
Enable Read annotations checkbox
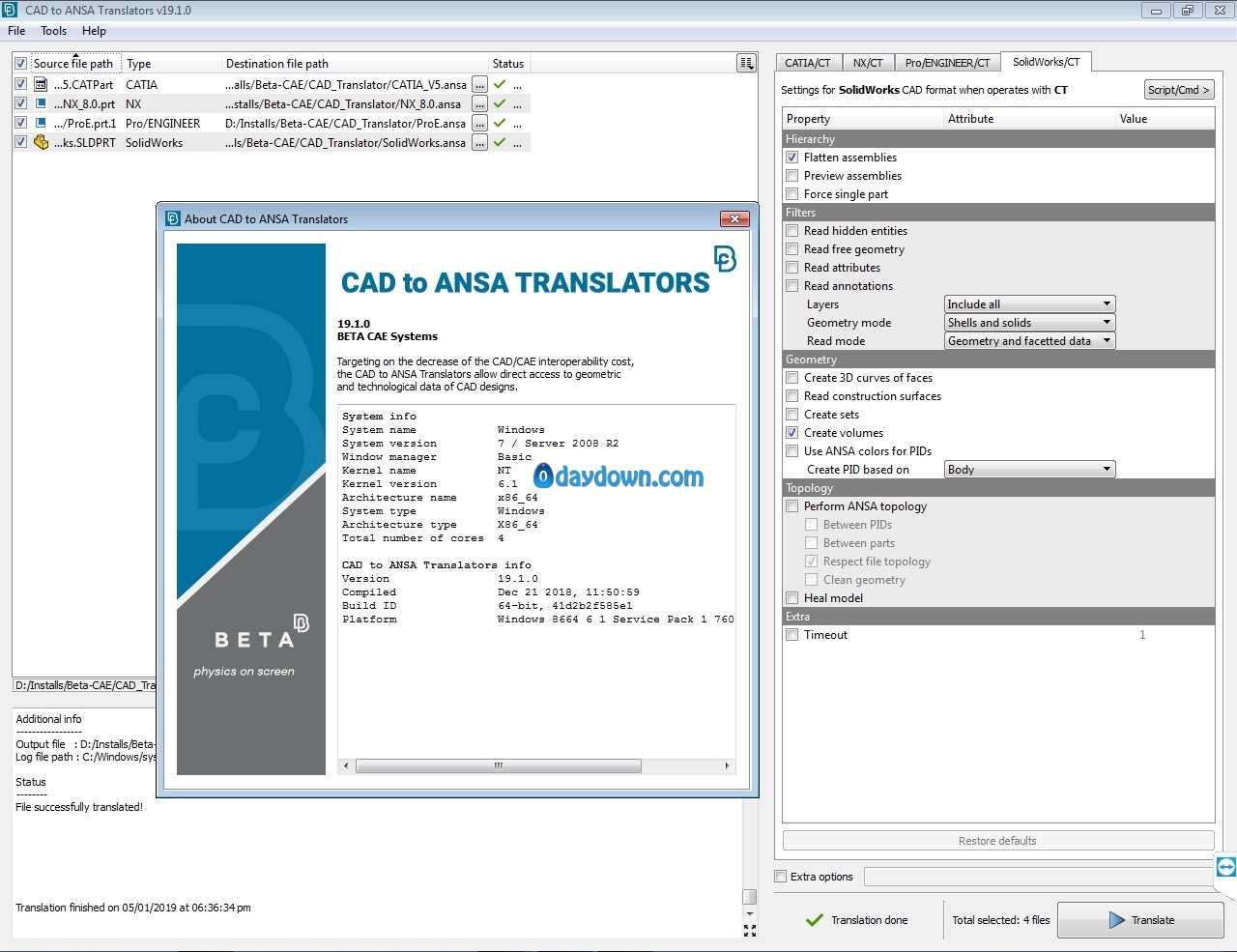pos(792,286)
